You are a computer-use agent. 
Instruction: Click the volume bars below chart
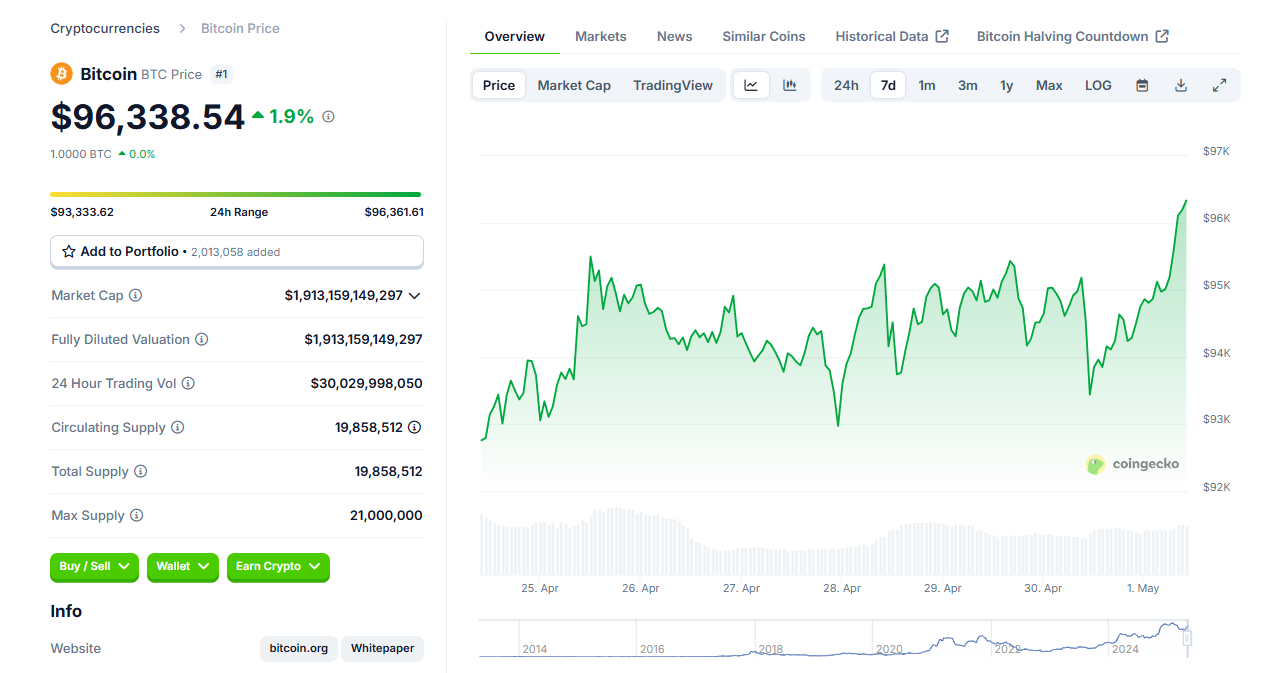(834, 542)
